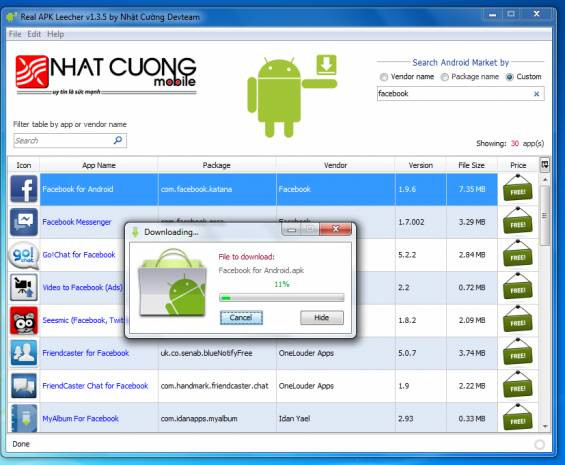This screenshot has height=465, width=565.
Task: Click the Facebook Messenger app icon
Action: 24,222
